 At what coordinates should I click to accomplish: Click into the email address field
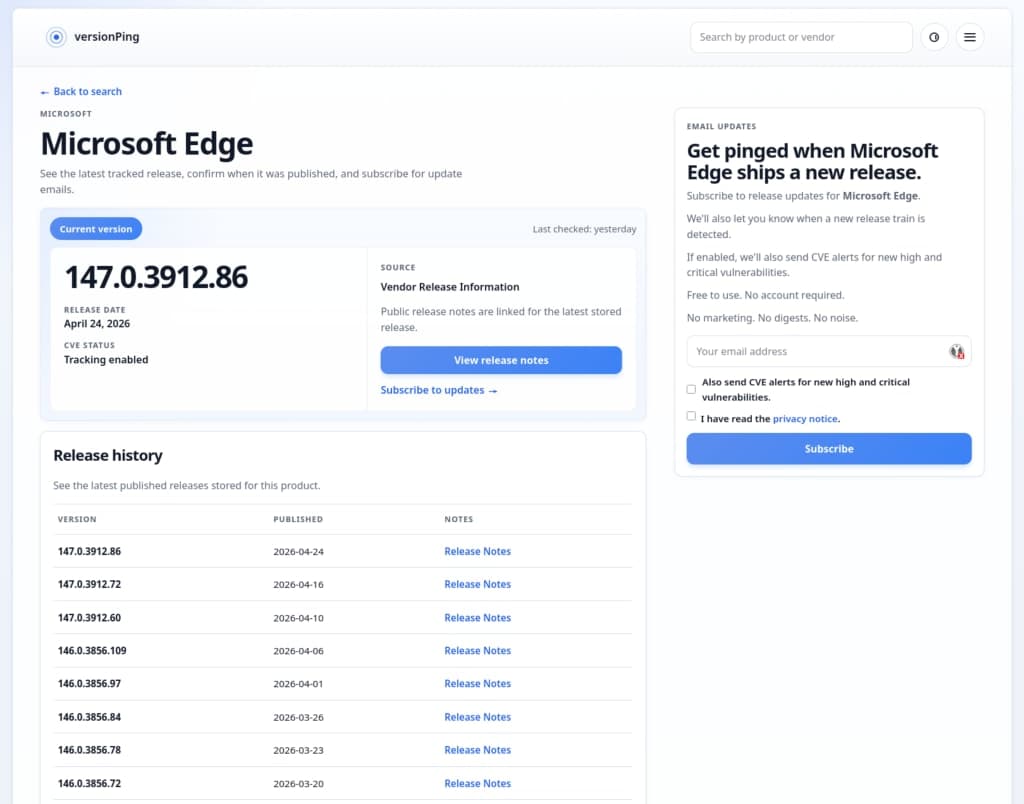coord(829,351)
